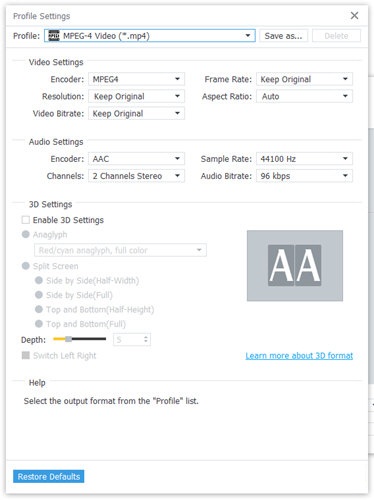This screenshot has height=500, width=374.
Task: Expand the Sample Rate 44100 Hz dropdown
Action: (304, 159)
